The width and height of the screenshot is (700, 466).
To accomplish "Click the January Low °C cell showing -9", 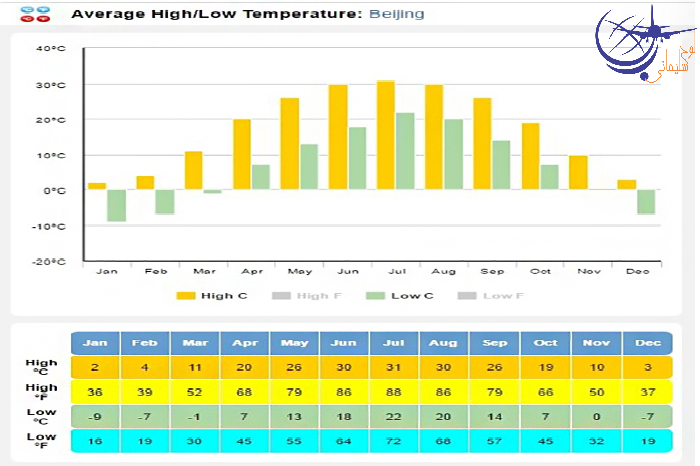I will coord(95,416).
